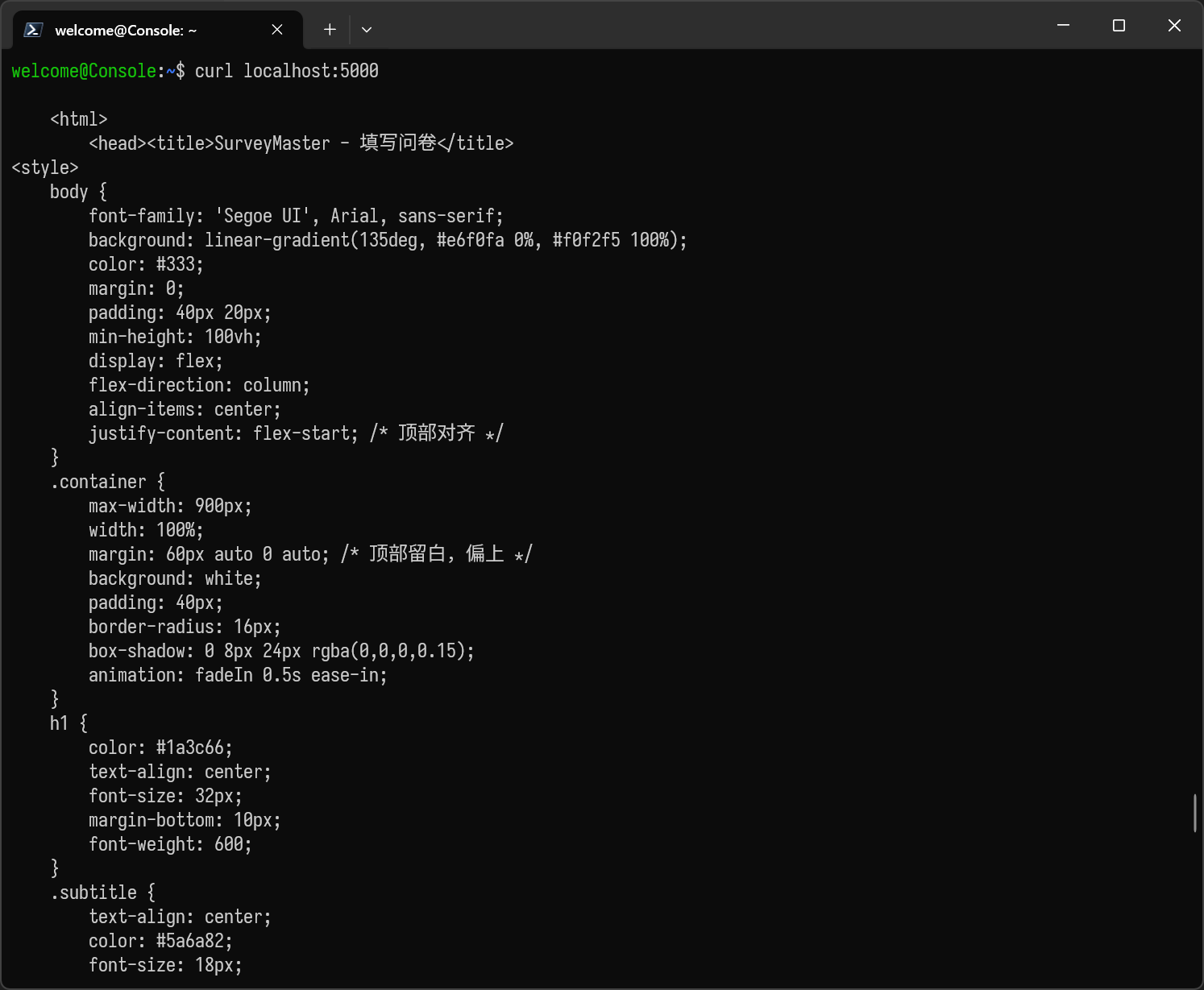The width and height of the screenshot is (1204, 990).
Task: Click the vertical scrollbar thumb
Action: pos(1195,813)
